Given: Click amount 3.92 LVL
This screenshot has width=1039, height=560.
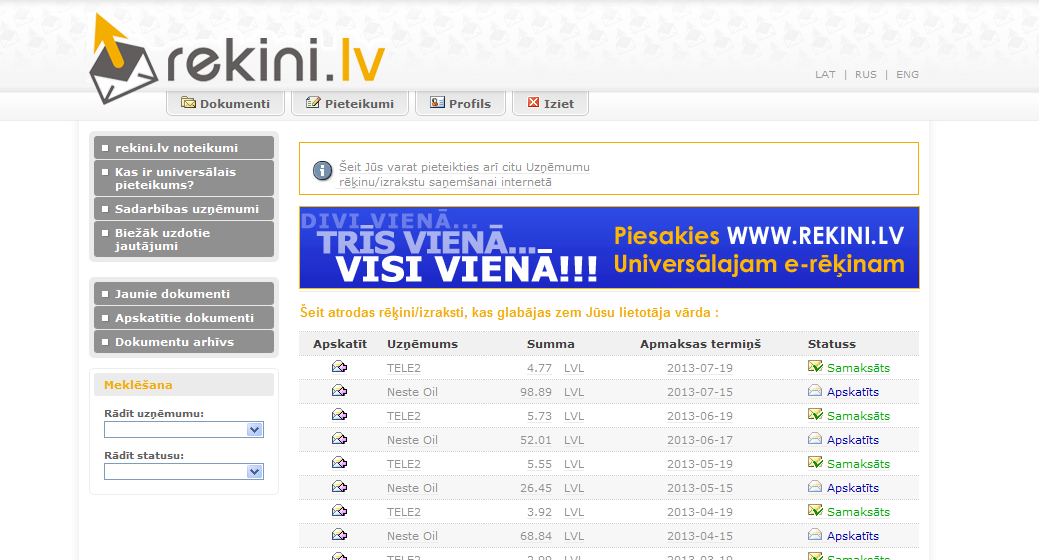Looking at the screenshot, I should coord(555,512).
